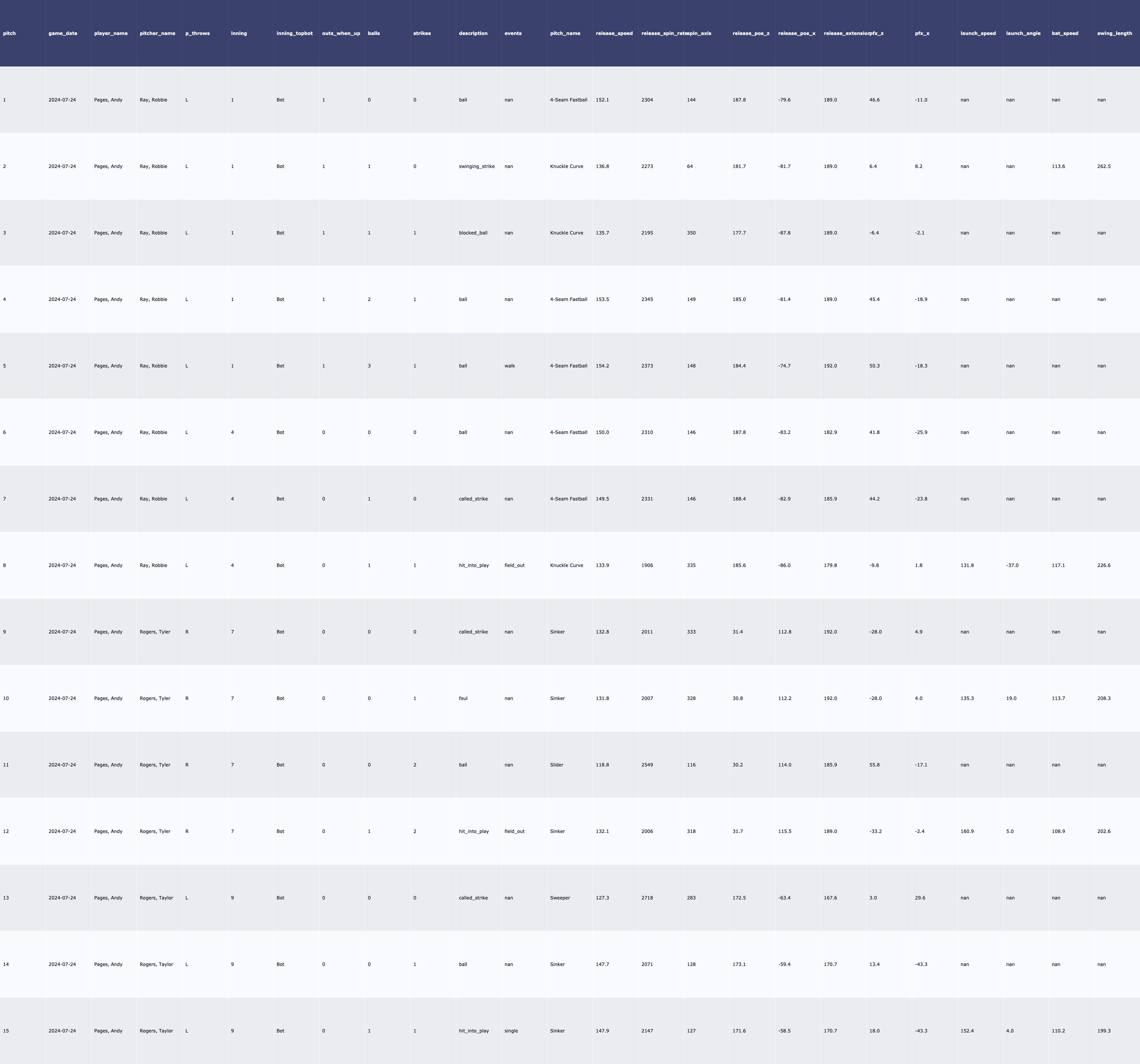Click the description column header
Image resolution: width=1140 pixels, height=1064 pixels.
(473, 33)
